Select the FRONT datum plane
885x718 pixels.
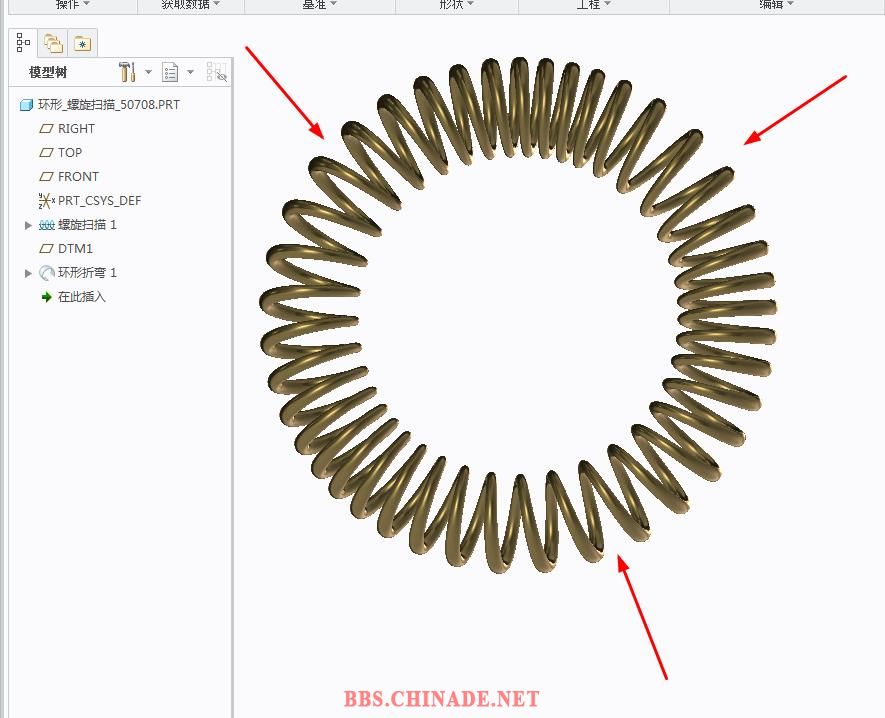(78, 177)
